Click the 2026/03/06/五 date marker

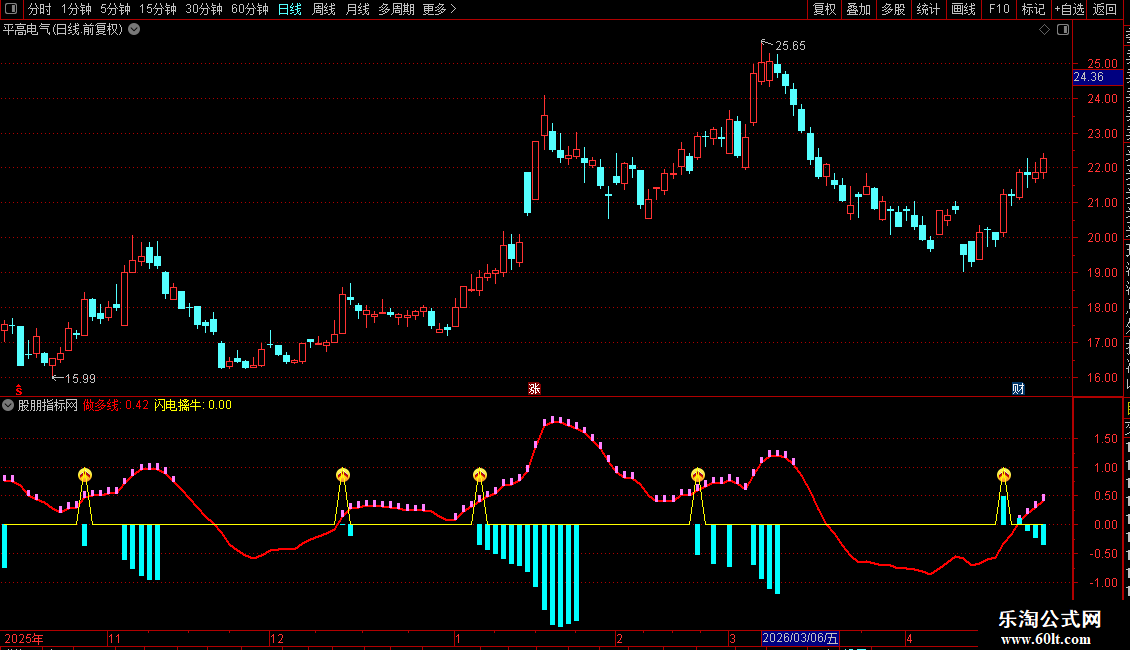[x=800, y=638]
